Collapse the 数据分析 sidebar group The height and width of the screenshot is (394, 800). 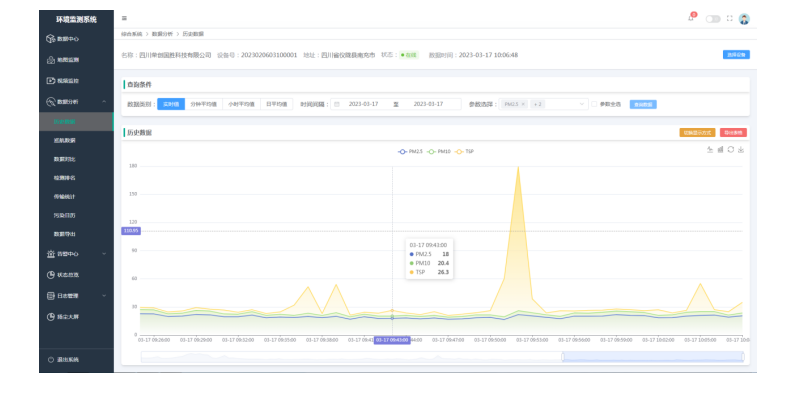[76, 102]
